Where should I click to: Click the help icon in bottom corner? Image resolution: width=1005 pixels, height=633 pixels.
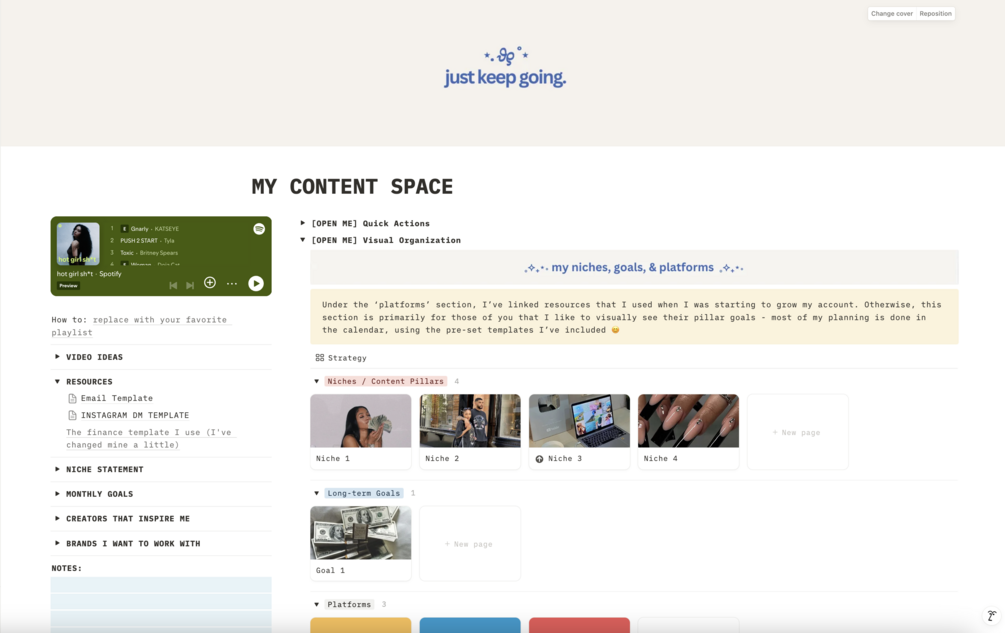tap(991, 616)
